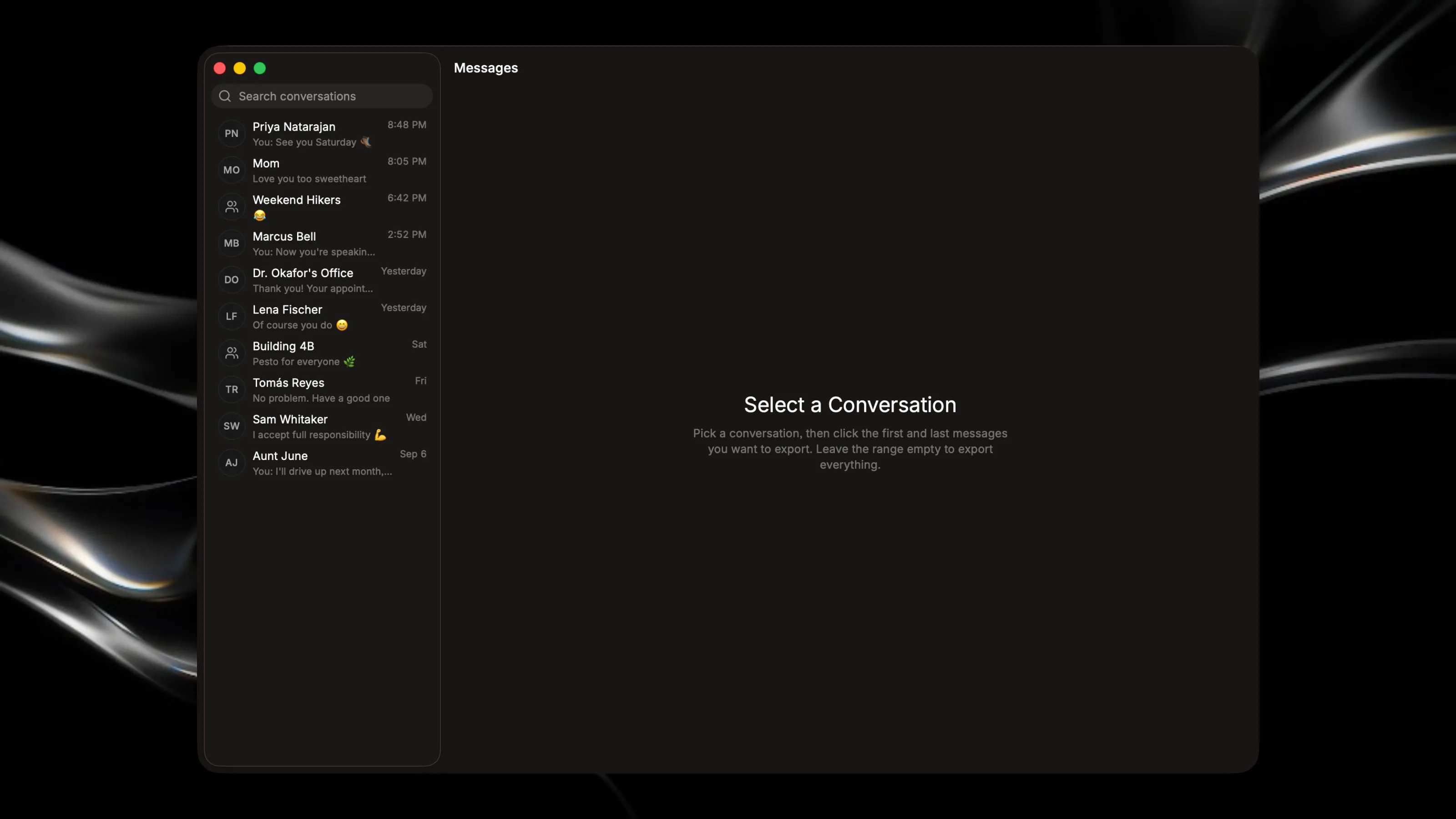
Task: Click the SW avatar for Sam Whitaker
Action: [x=232, y=426]
